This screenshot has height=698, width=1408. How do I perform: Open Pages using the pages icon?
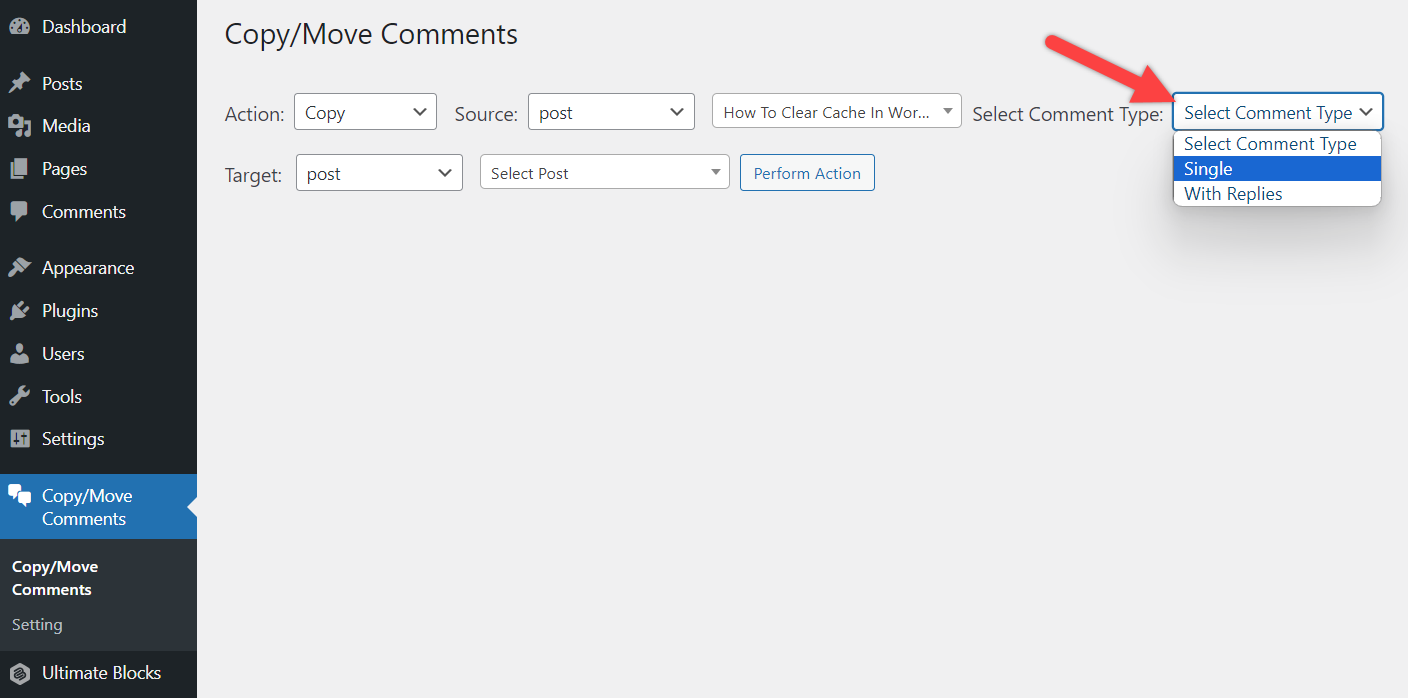point(20,168)
